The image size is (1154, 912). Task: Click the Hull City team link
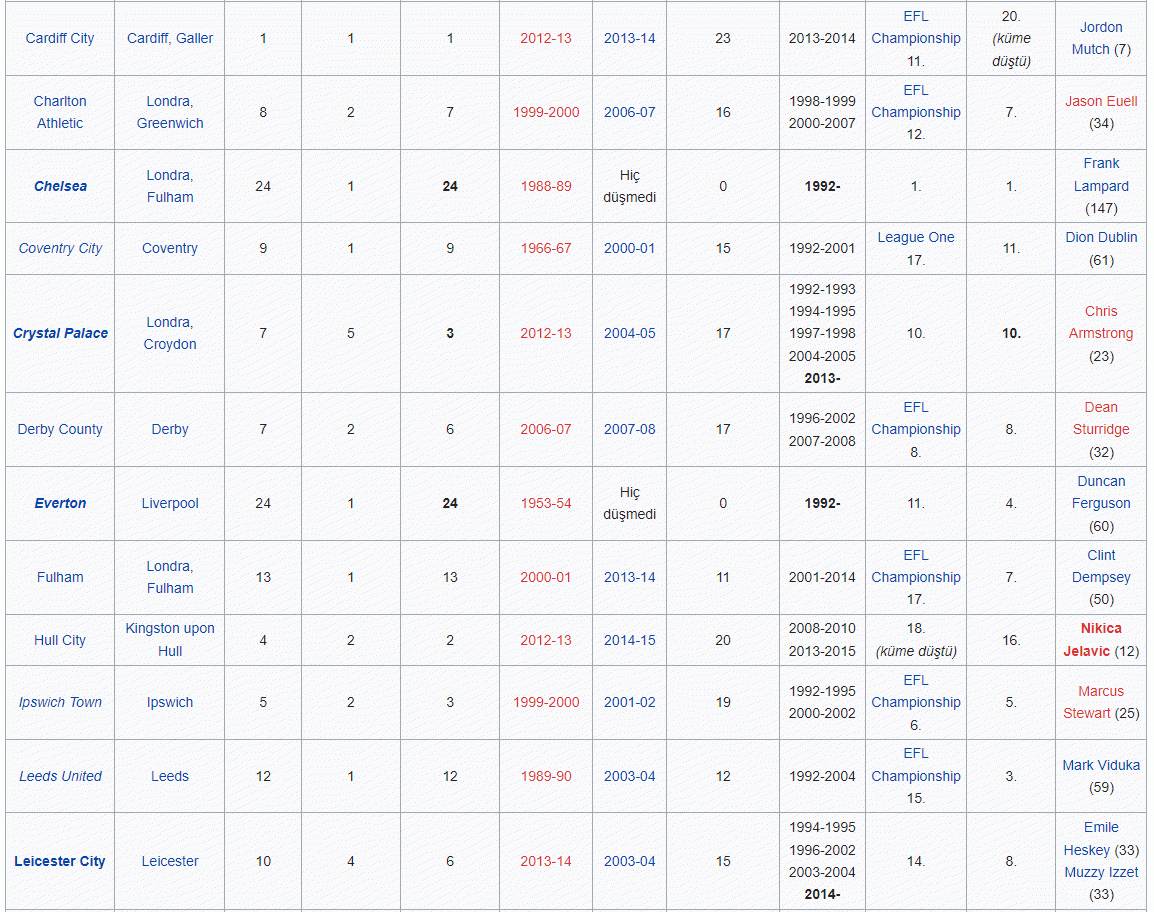point(60,640)
